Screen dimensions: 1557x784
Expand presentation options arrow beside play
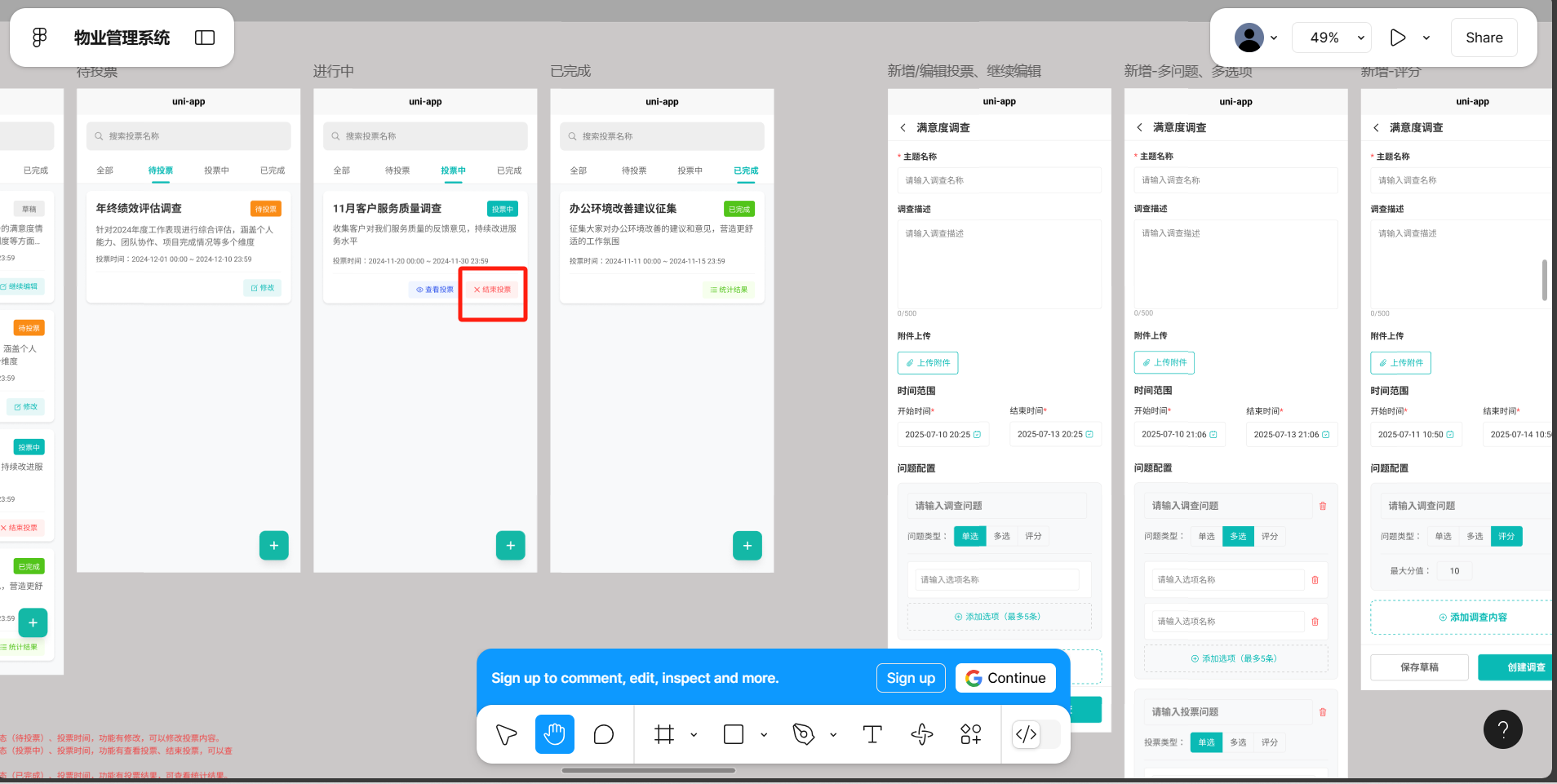[1426, 38]
